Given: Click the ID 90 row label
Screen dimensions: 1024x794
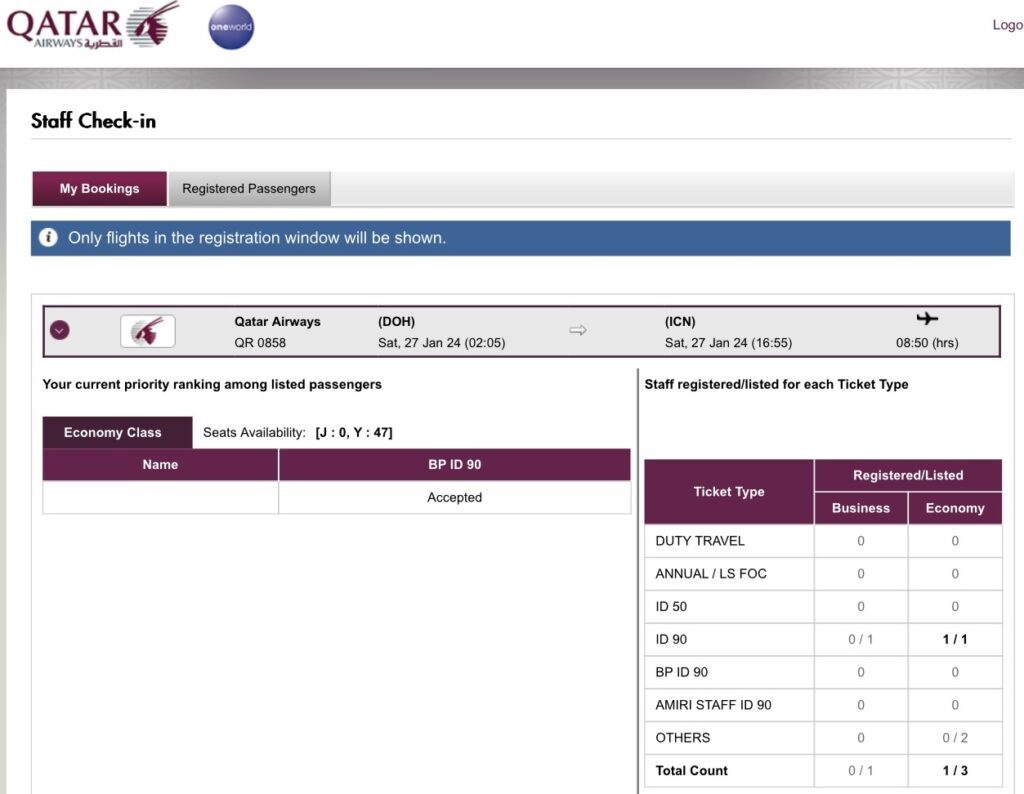Looking at the screenshot, I should point(671,639).
